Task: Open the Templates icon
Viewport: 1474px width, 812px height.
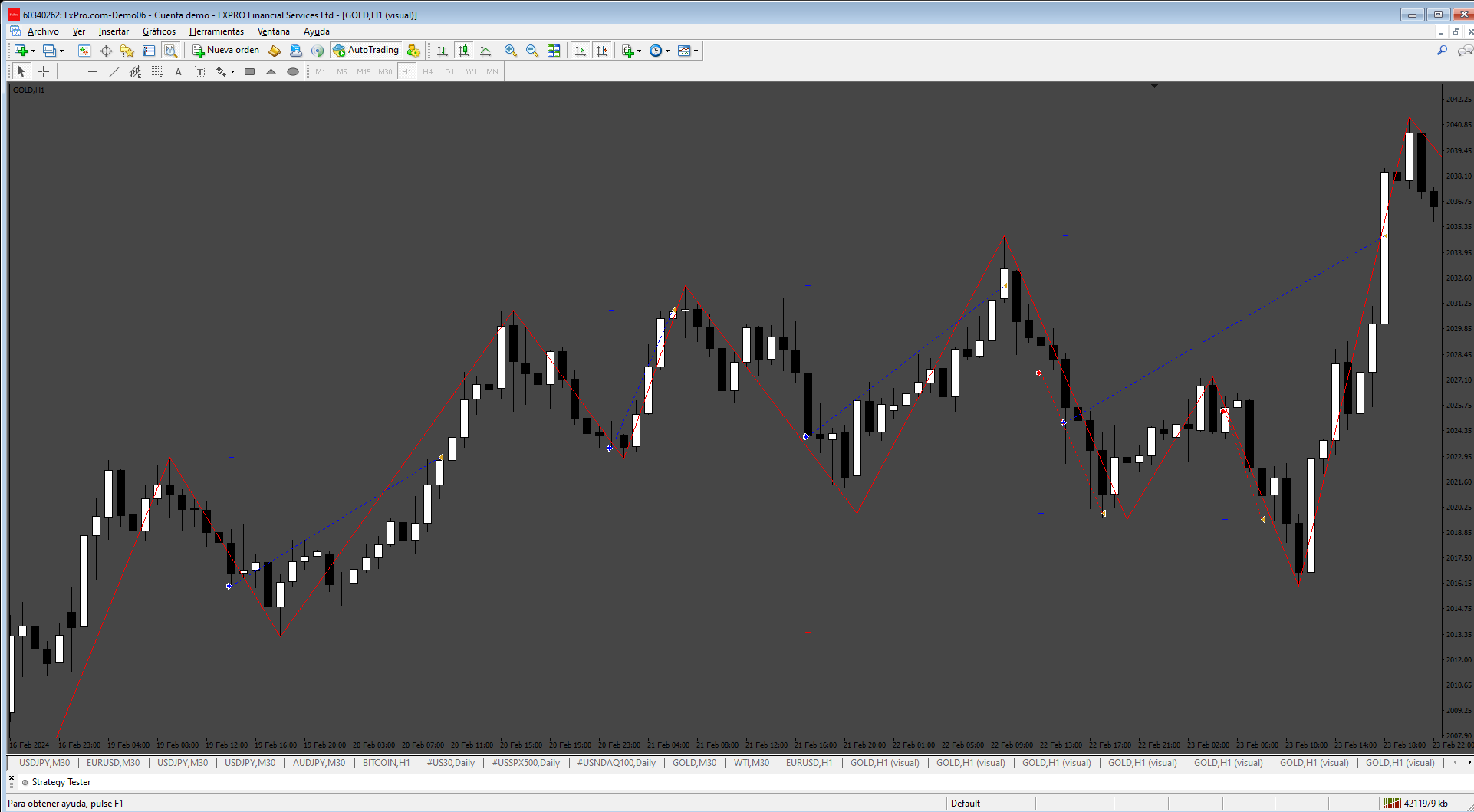Action: coord(684,51)
